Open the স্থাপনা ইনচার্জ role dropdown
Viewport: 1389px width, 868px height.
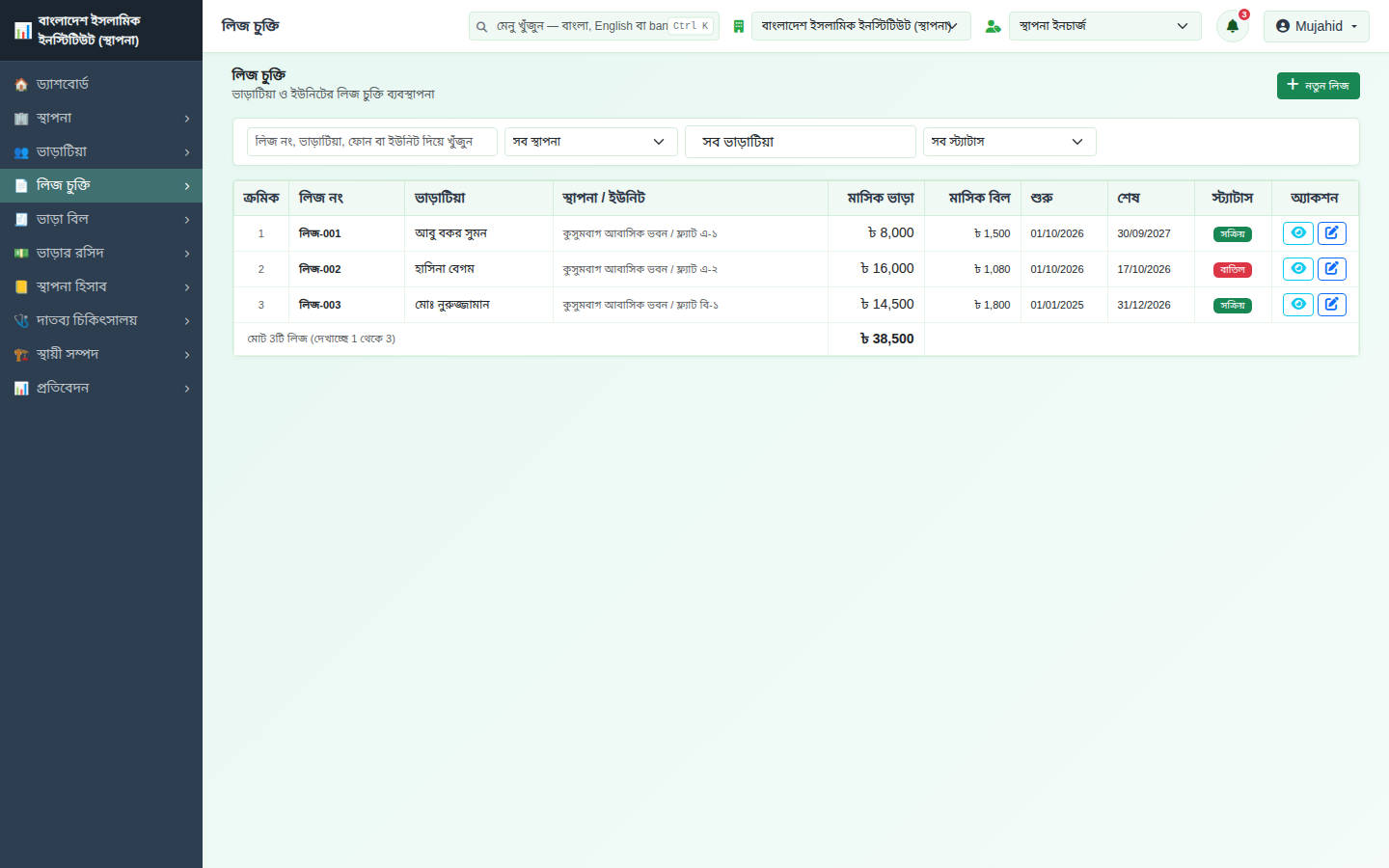1104,26
